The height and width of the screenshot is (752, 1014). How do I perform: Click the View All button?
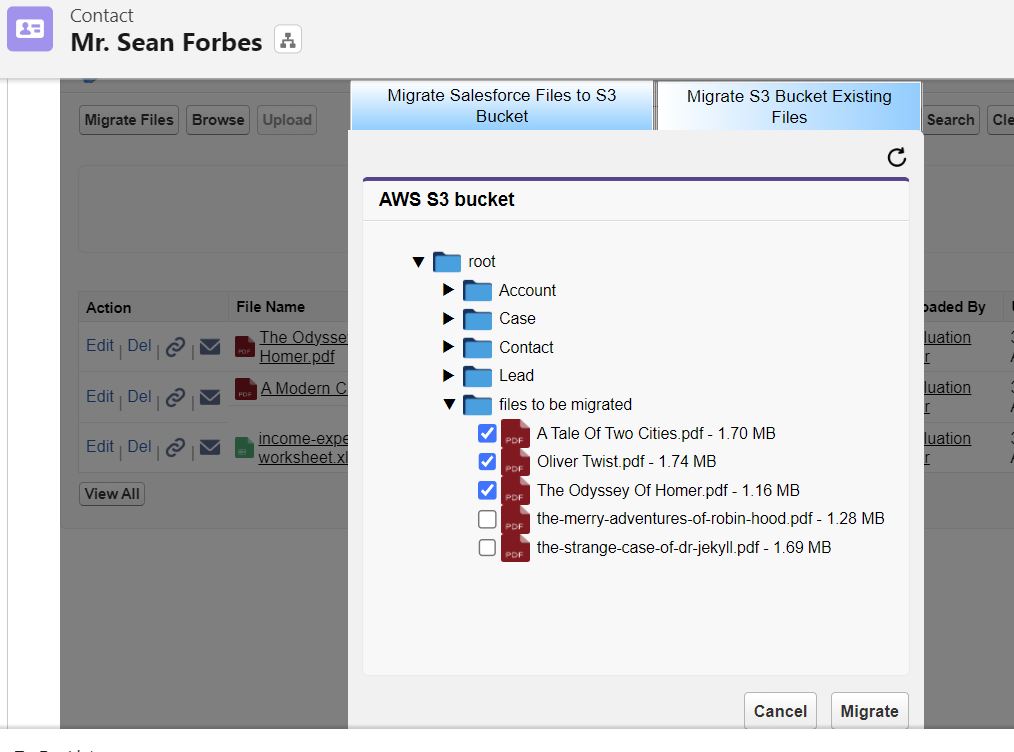112,494
